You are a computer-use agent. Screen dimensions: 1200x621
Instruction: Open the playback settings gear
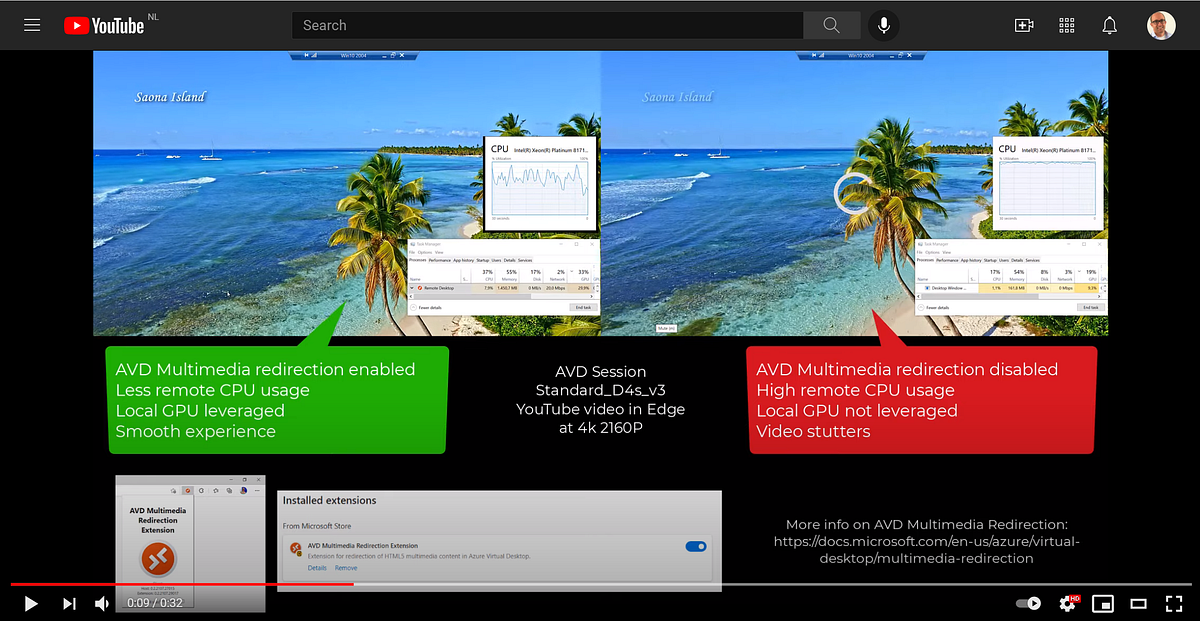click(1067, 603)
